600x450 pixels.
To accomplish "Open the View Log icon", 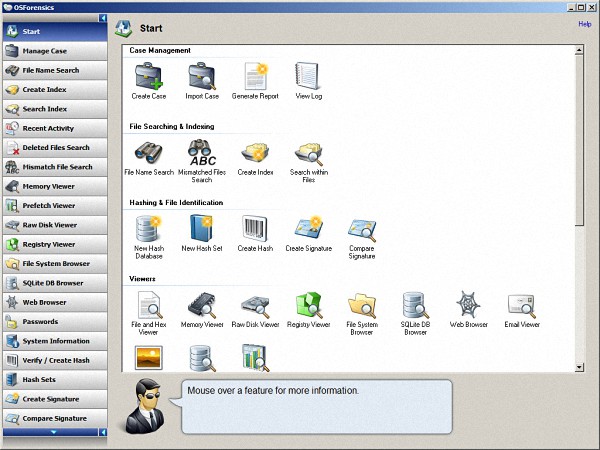I will click(x=308, y=77).
